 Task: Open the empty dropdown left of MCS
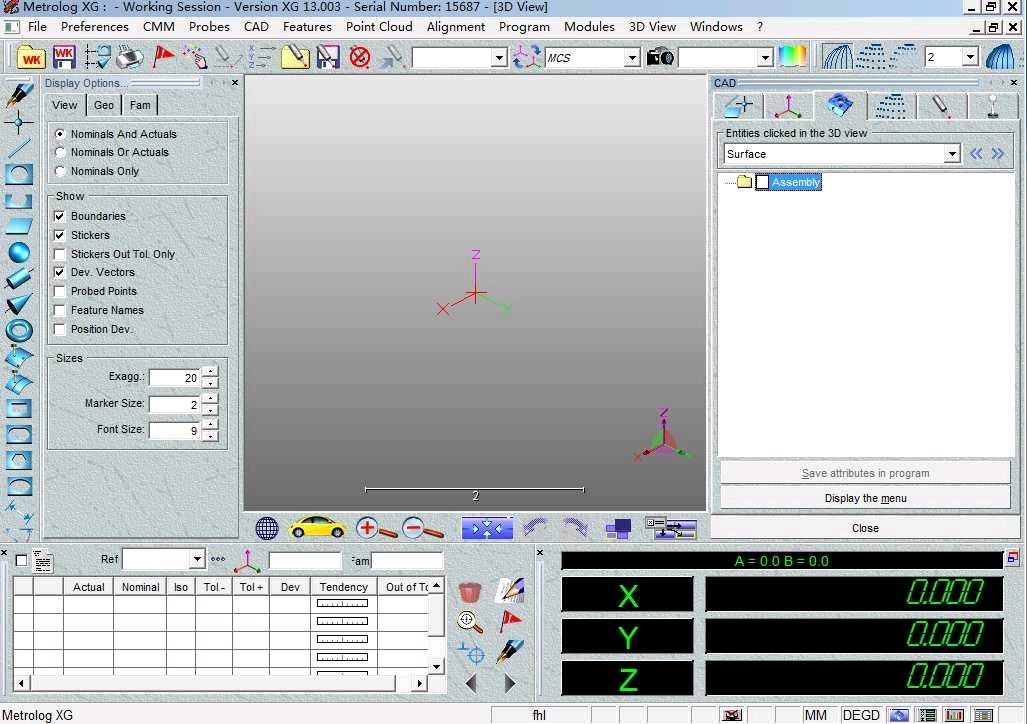click(499, 58)
